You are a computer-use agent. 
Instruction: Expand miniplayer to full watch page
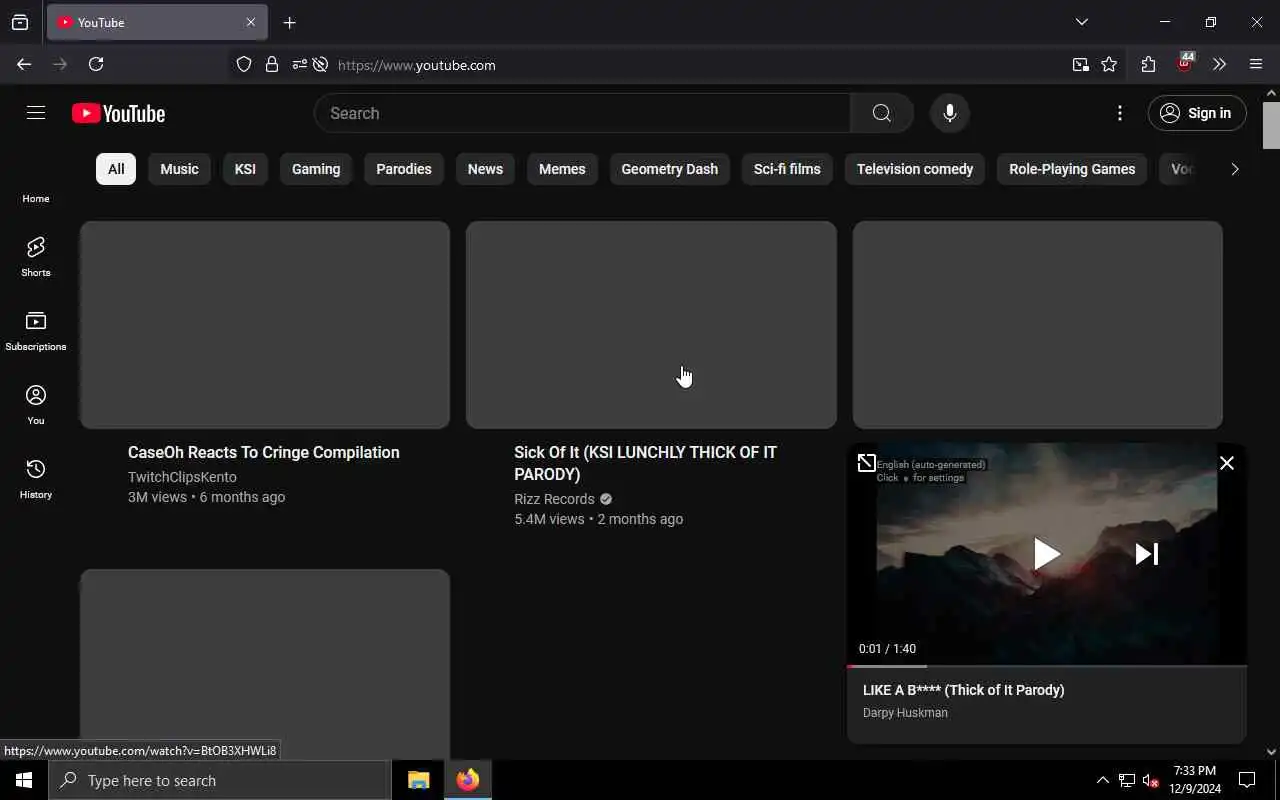[866, 463]
